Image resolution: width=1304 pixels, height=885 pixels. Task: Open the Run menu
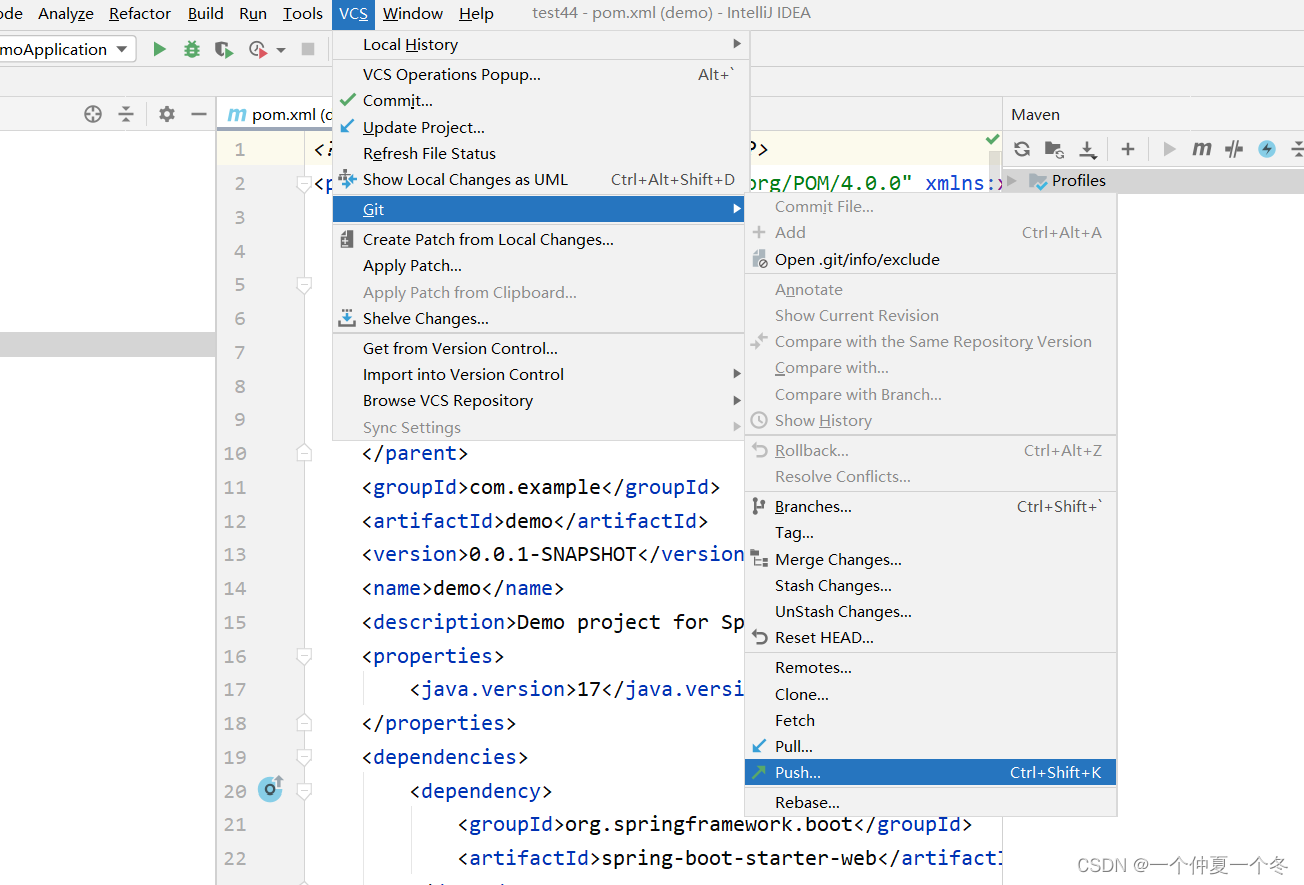[253, 13]
